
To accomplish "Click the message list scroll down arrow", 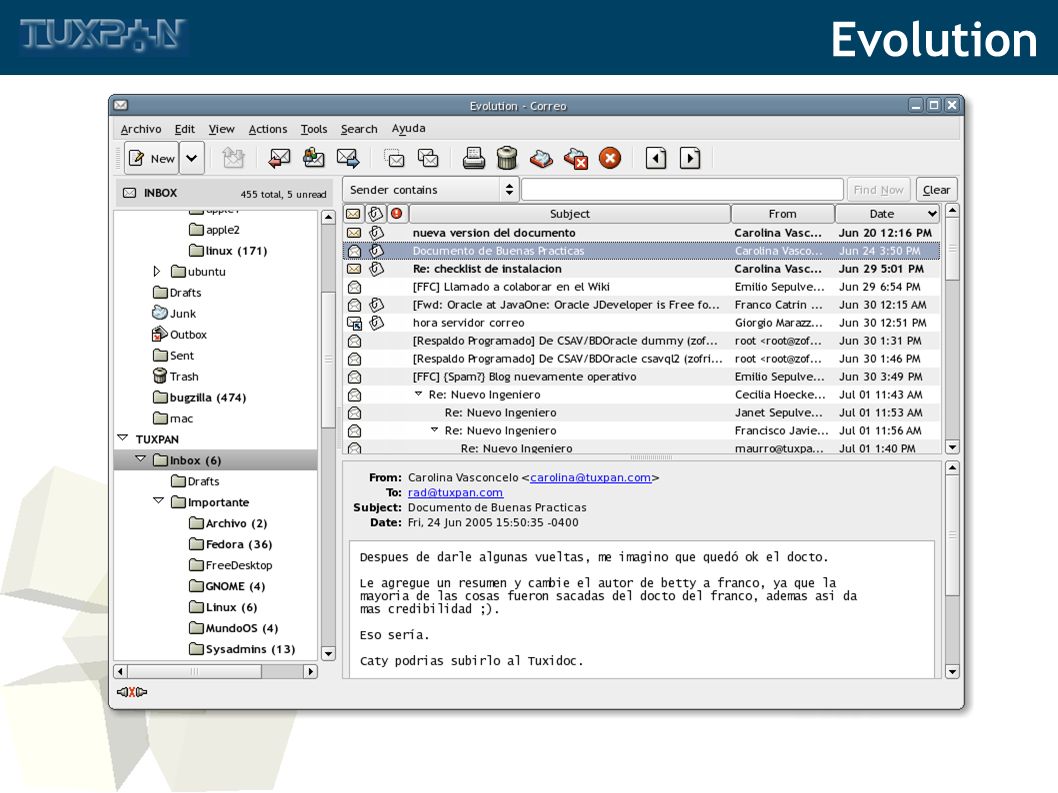I will click(952, 447).
